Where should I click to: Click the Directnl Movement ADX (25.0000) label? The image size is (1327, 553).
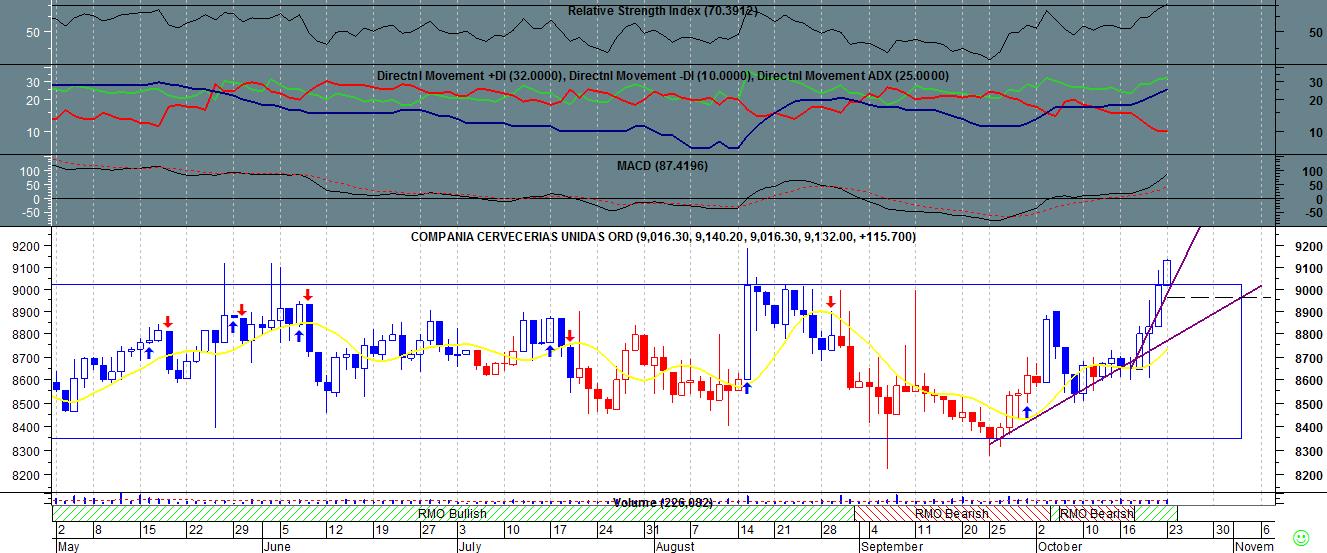pyautogui.click(x=853, y=76)
